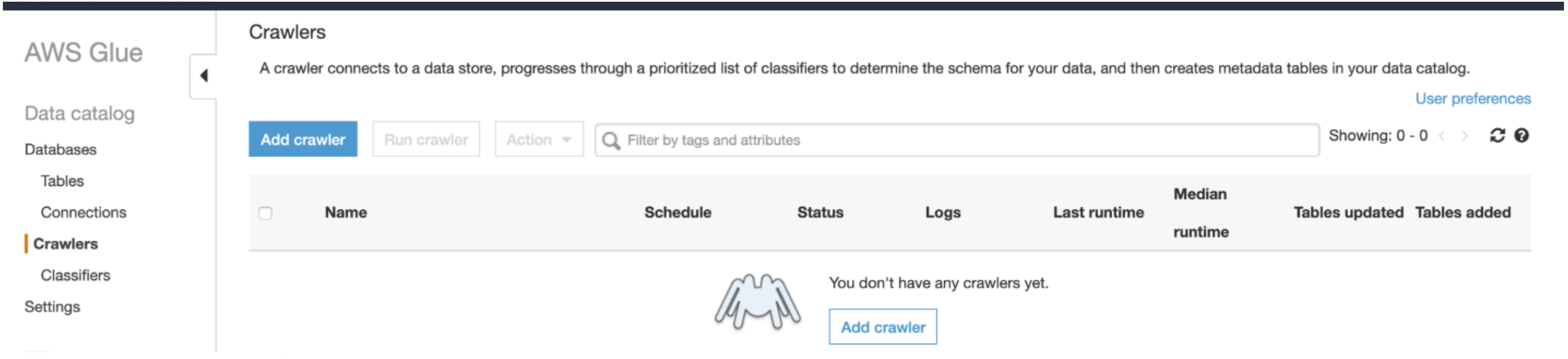The width and height of the screenshot is (1568, 359).
Task: Go to previous page arrow
Action: pos(1441,136)
